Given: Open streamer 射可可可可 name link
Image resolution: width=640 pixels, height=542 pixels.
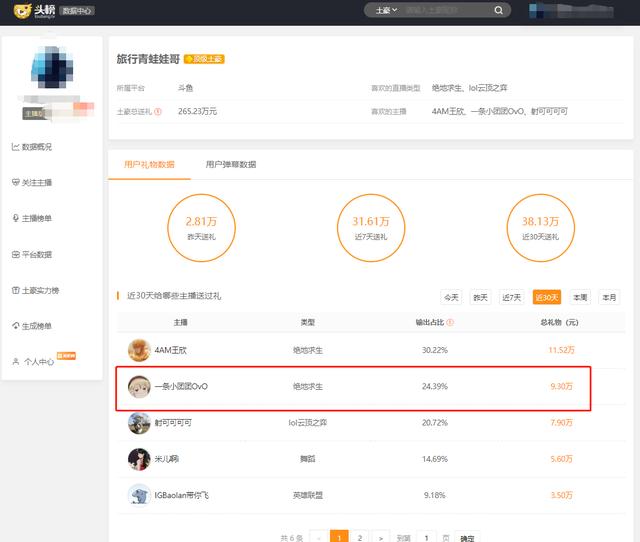Looking at the screenshot, I should pos(173,423).
